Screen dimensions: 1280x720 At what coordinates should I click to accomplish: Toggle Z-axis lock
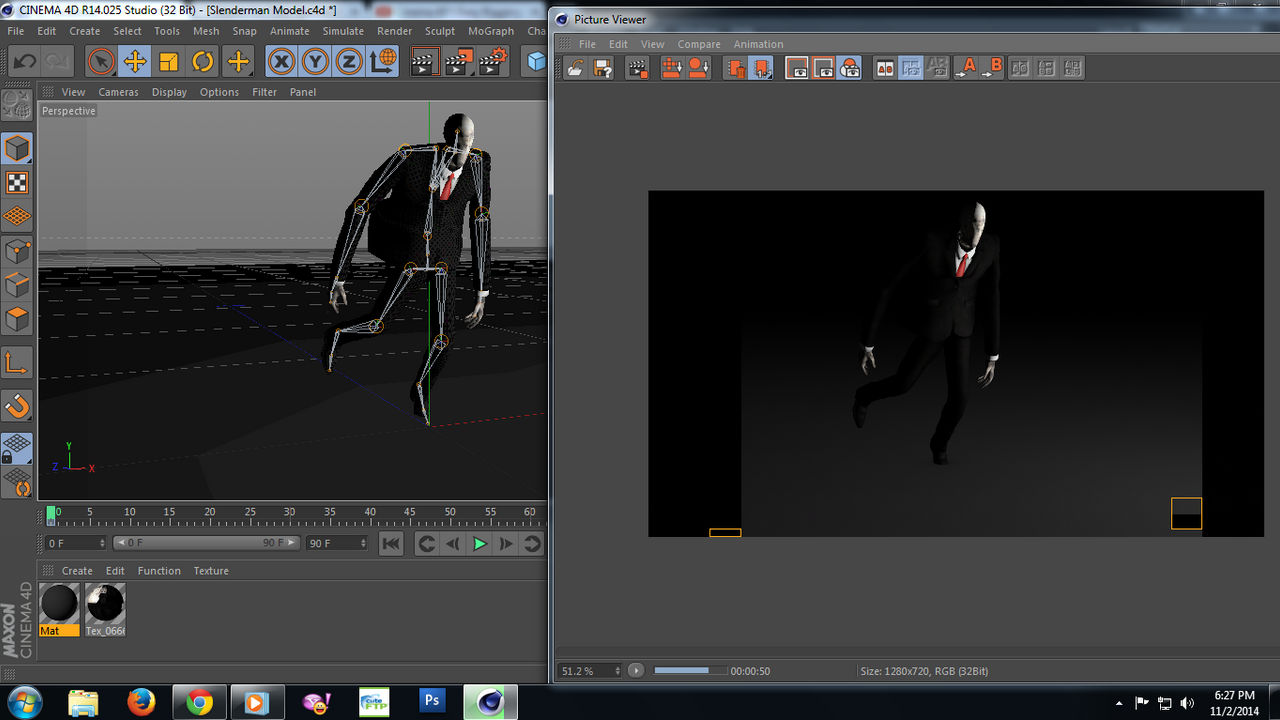349,62
